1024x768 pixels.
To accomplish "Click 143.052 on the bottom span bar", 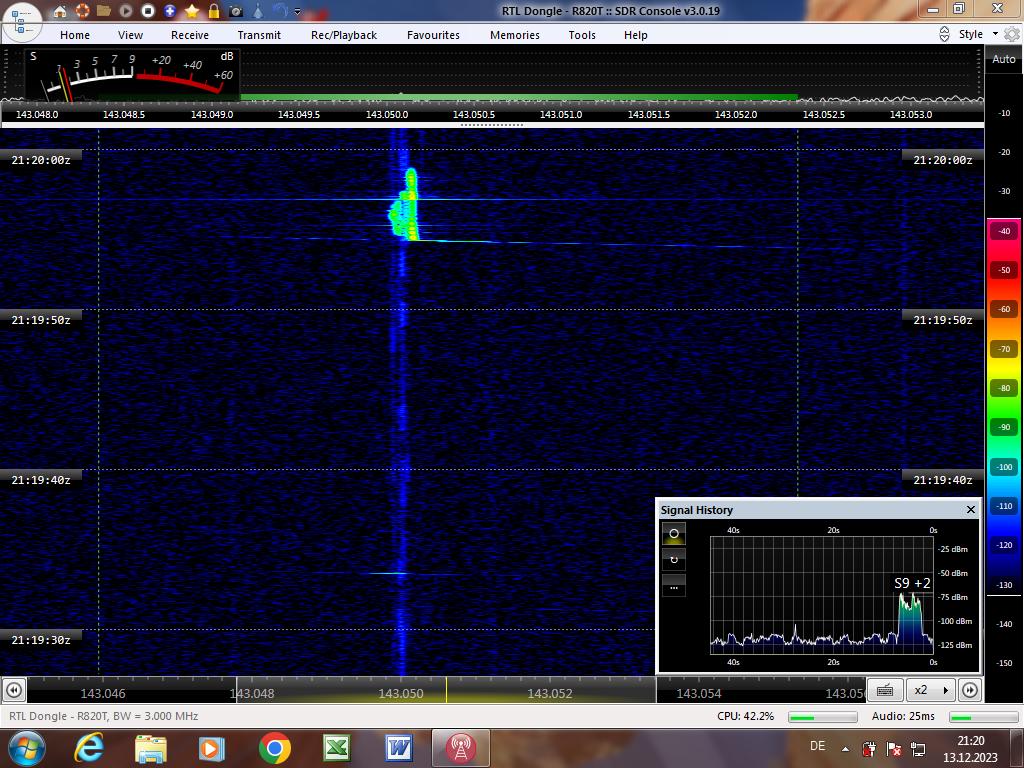I will click(549, 694).
